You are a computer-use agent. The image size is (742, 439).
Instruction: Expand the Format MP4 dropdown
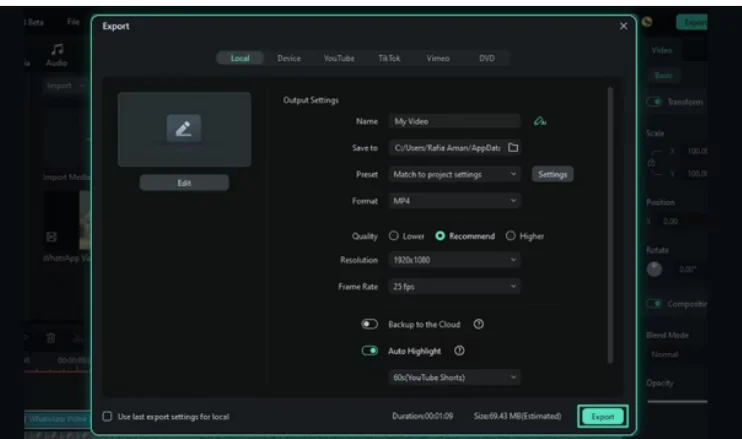click(x=455, y=201)
